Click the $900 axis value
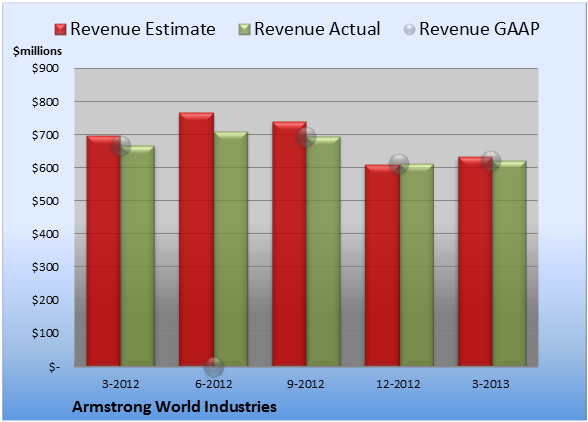Viewport: 588px width, 422px height. tap(45, 68)
